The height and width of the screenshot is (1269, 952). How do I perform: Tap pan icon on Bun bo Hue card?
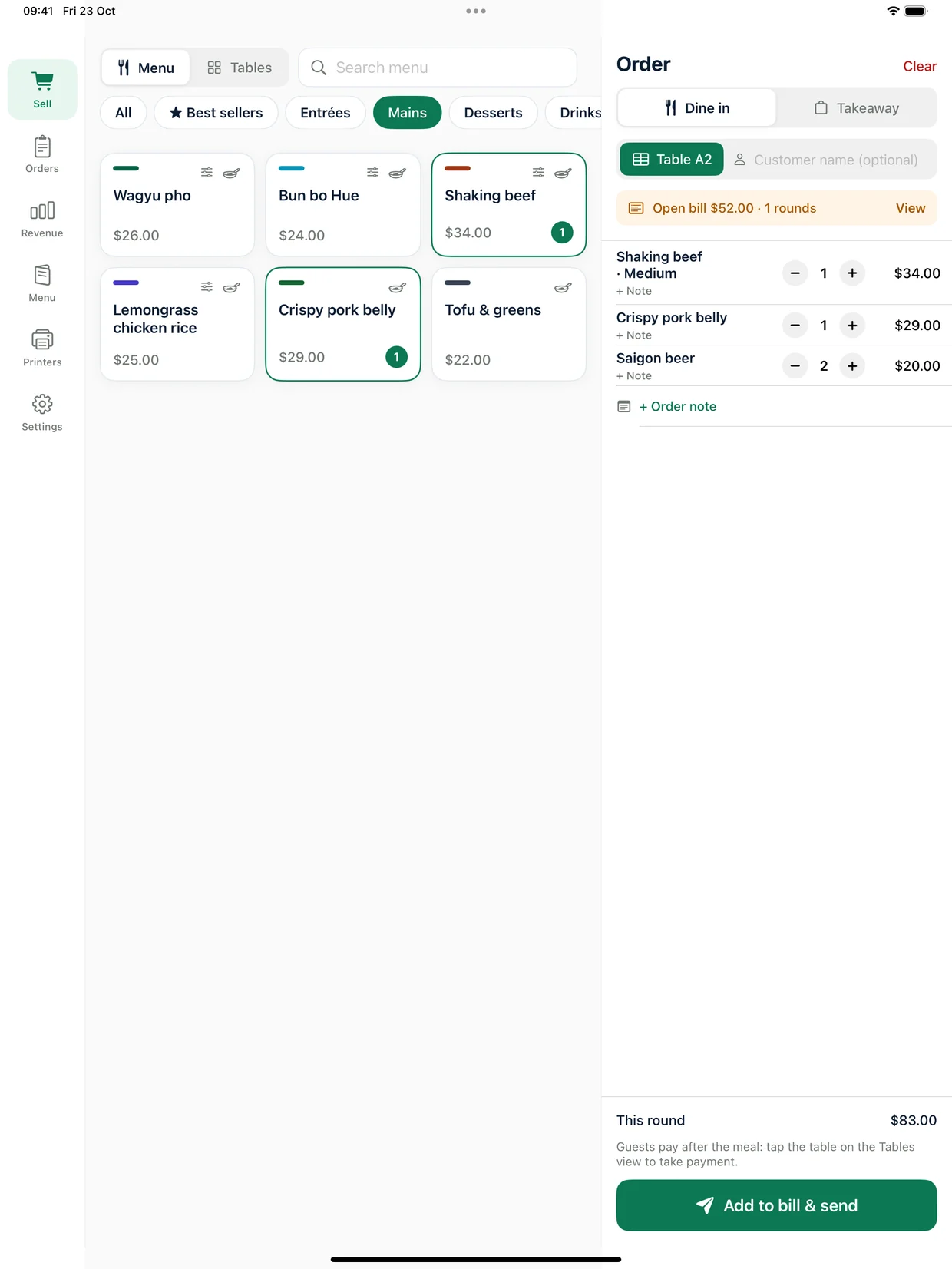[397, 173]
